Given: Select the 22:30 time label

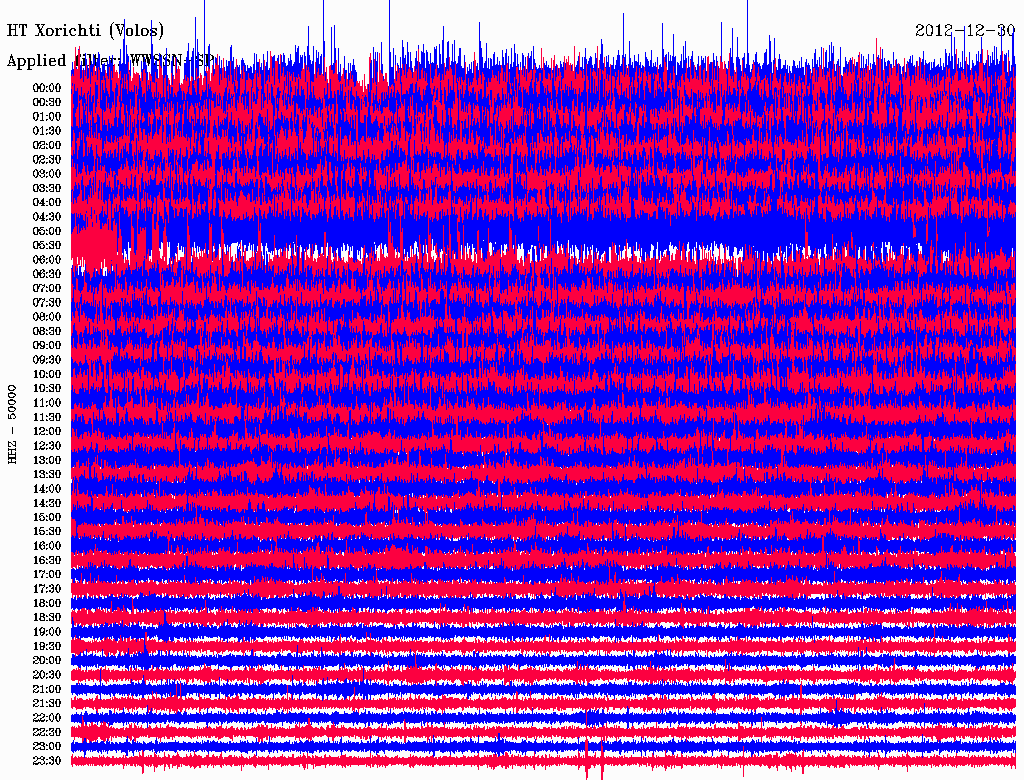Looking at the screenshot, I should click(47, 732).
